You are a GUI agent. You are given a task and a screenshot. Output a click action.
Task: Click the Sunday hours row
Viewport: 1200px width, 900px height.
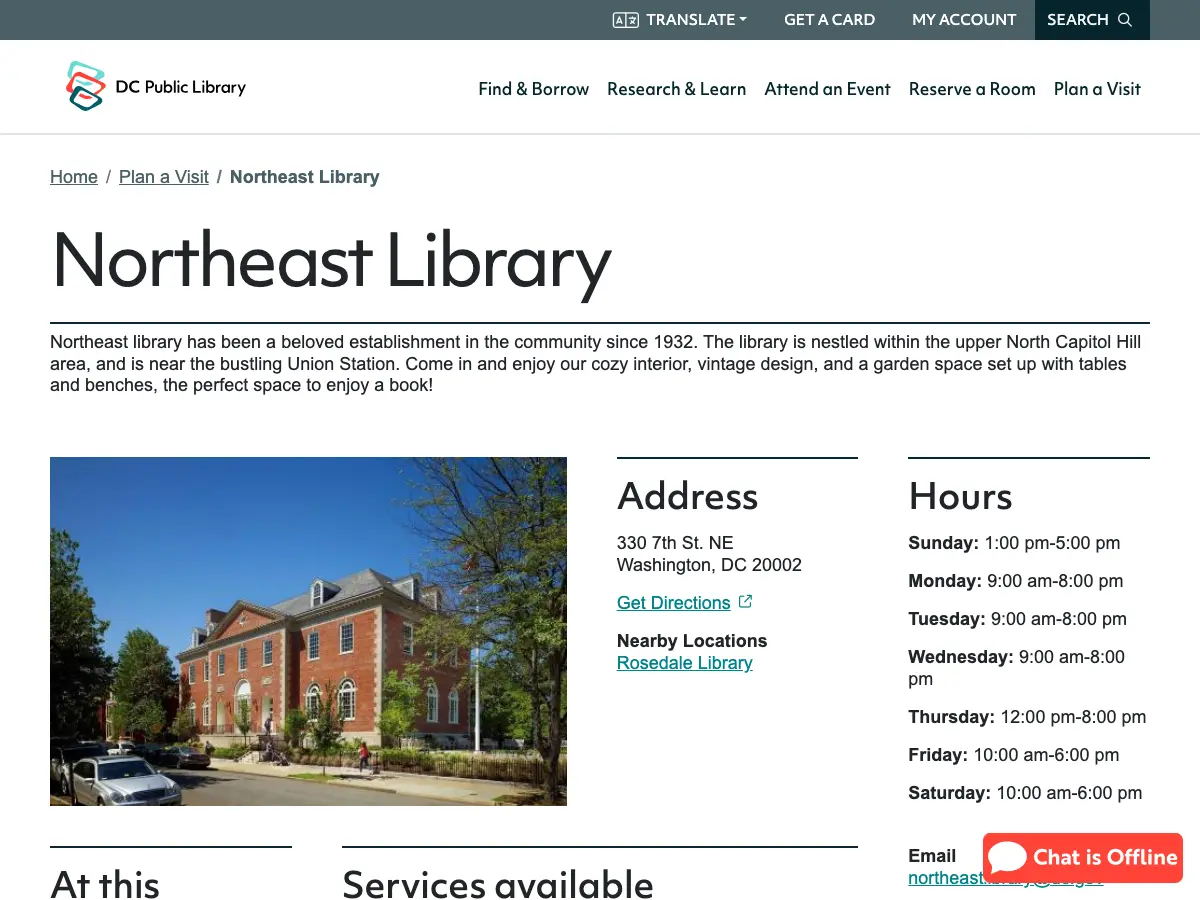tap(1014, 543)
